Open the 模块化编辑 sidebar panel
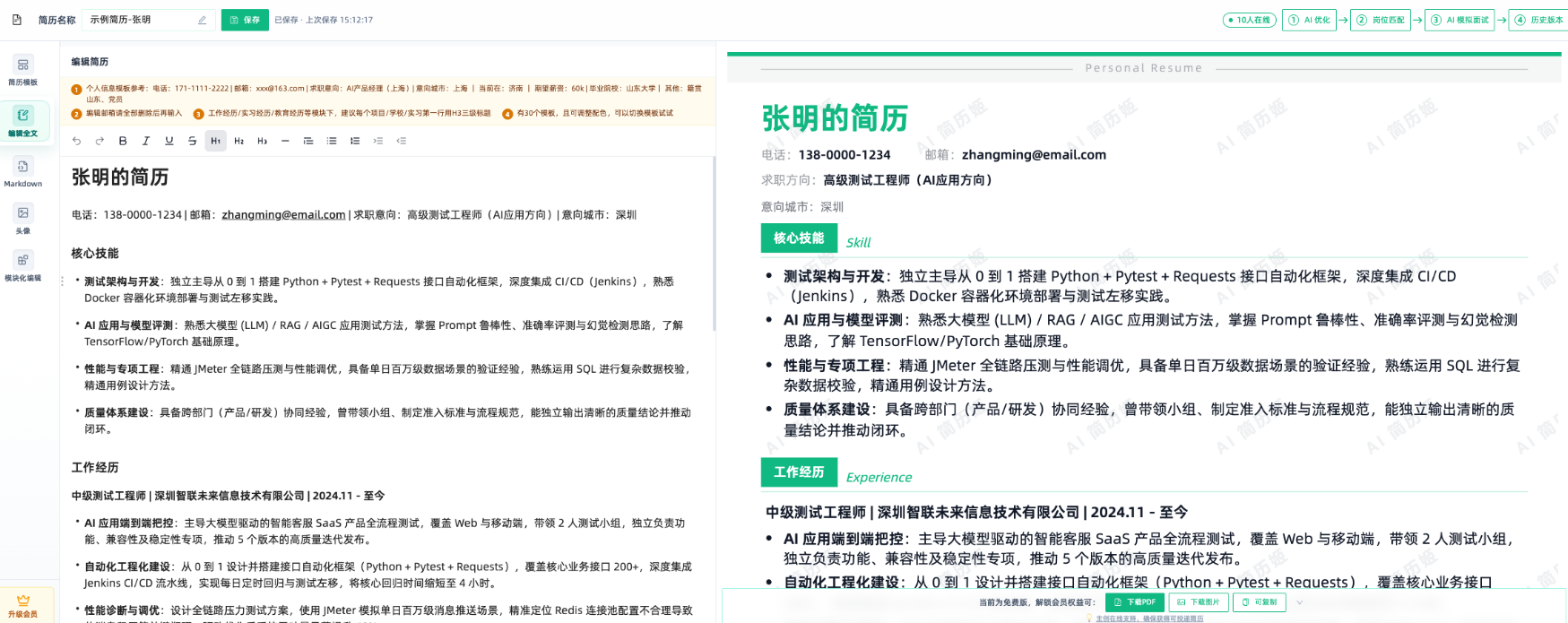1568x623 pixels. click(23, 266)
